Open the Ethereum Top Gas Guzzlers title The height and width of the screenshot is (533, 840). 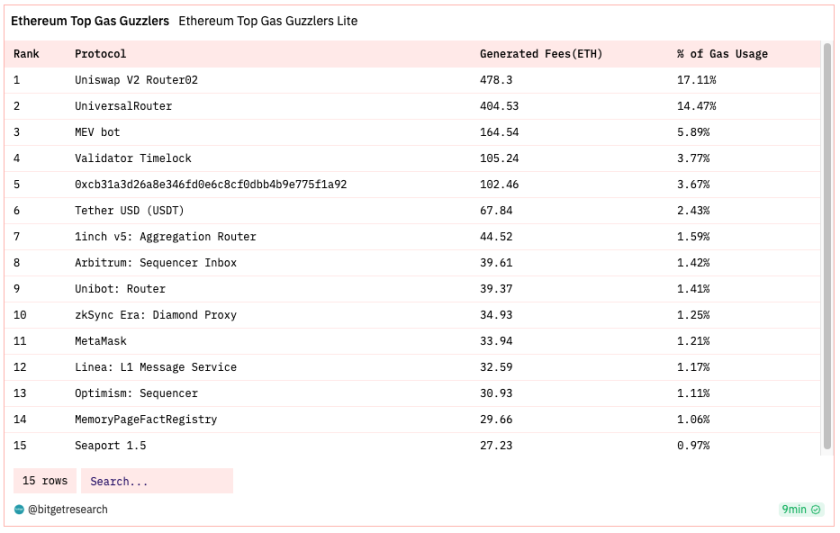coord(90,21)
